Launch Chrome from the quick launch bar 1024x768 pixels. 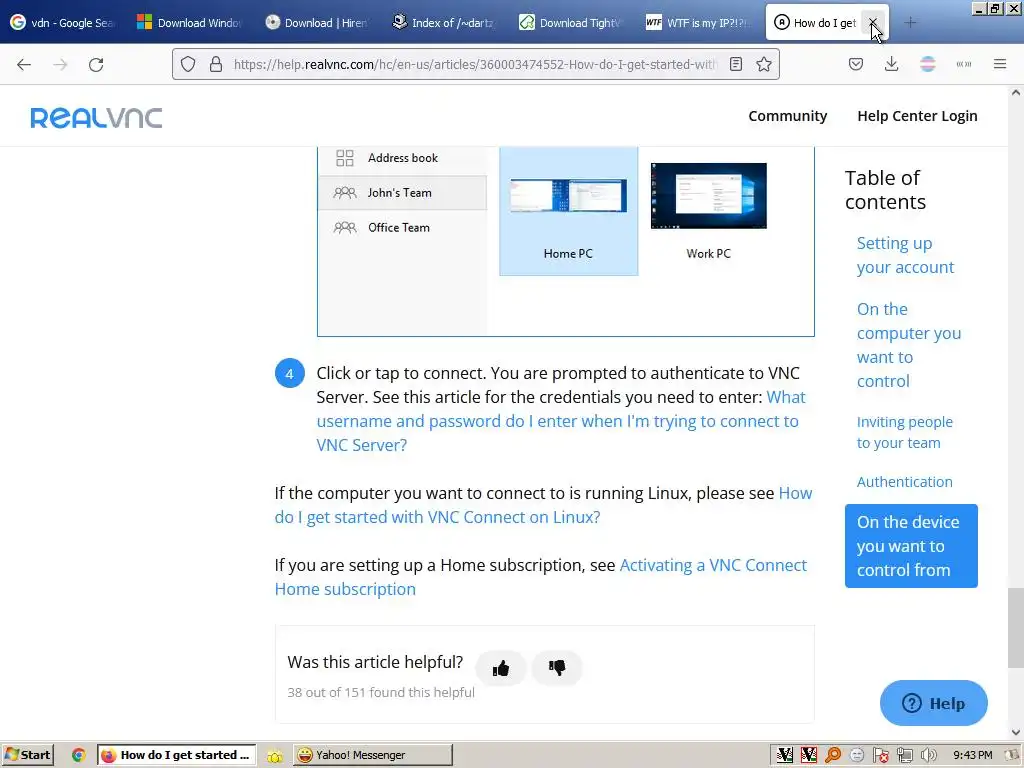point(78,755)
